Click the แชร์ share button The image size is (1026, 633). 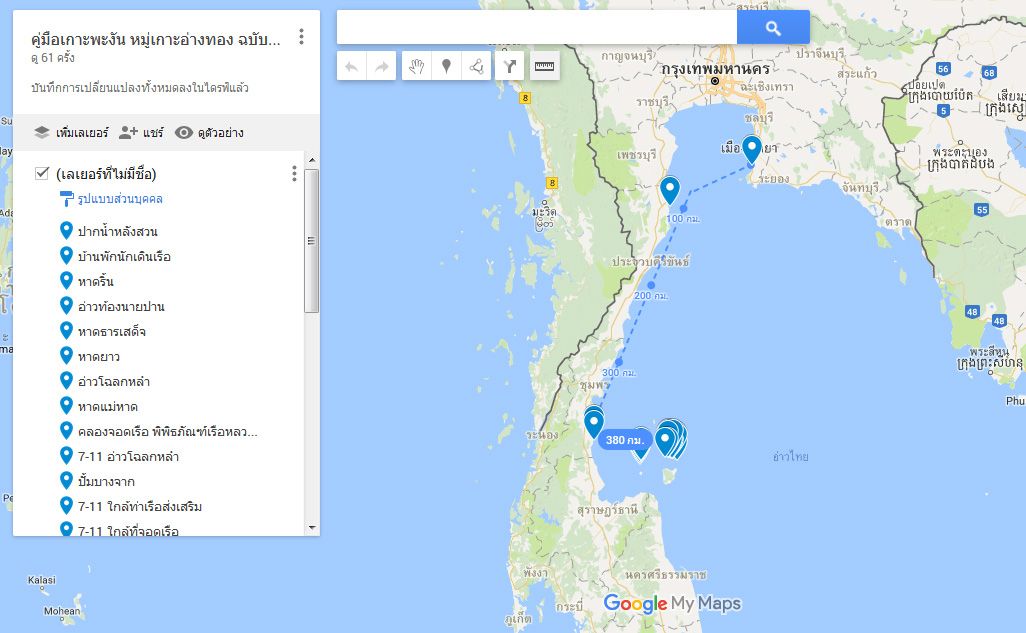point(141,133)
